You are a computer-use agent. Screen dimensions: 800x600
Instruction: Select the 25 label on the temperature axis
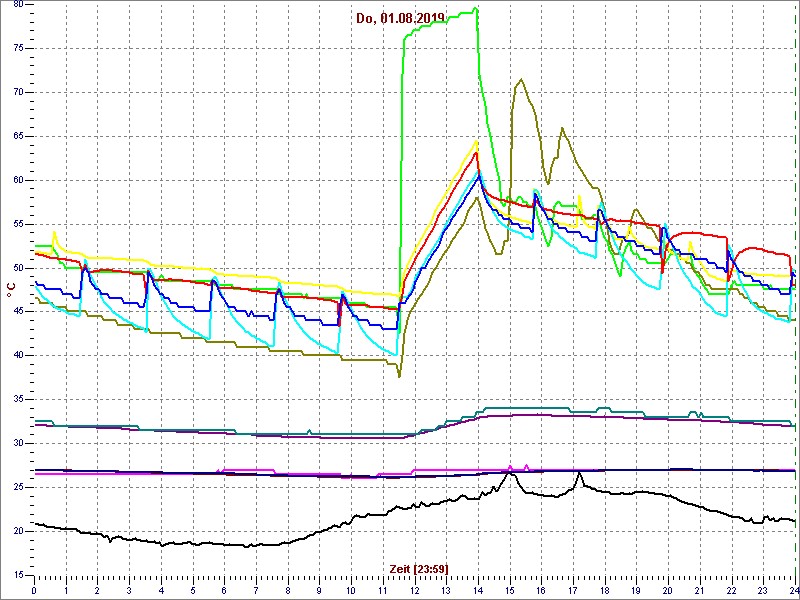tap(16, 487)
